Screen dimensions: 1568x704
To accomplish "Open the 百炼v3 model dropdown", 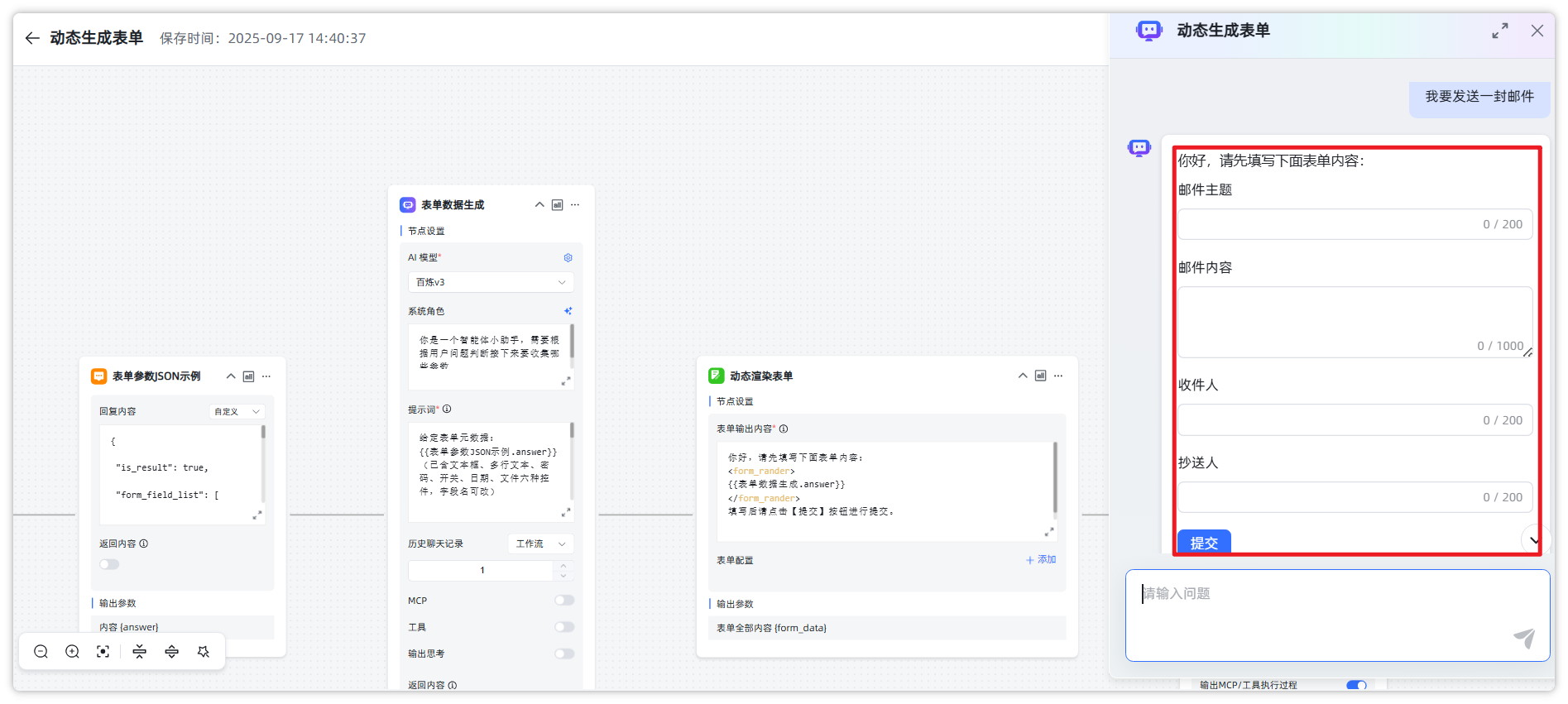I will tap(491, 282).
